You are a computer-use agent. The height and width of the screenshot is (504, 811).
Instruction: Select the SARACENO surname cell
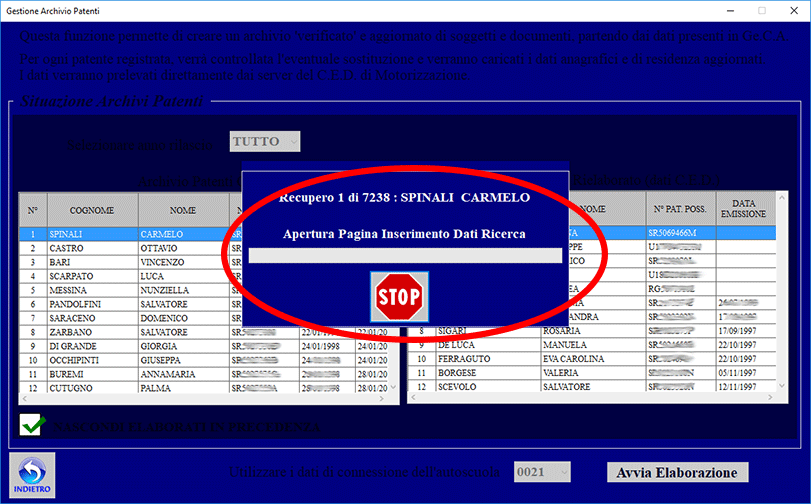(x=93, y=318)
